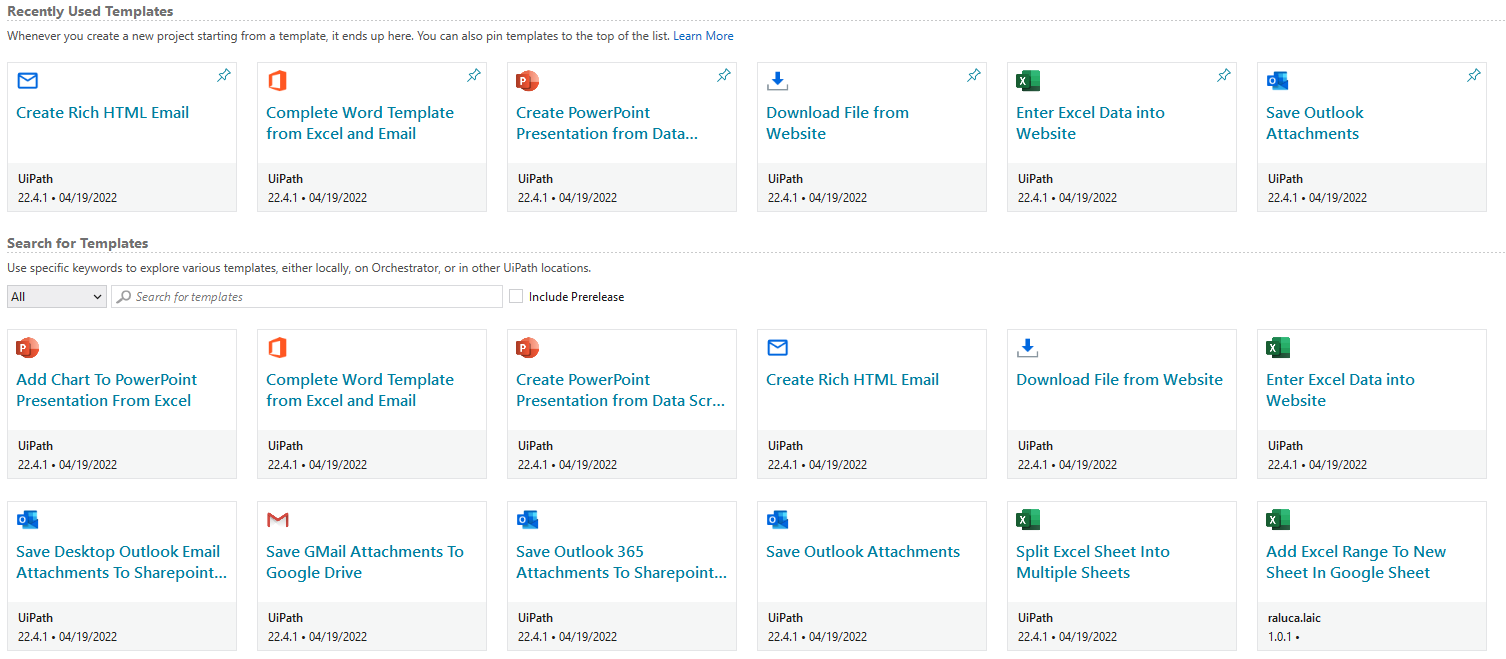
Task: Open search-result Save Outlook Attachments title
Action: [863, 552]
